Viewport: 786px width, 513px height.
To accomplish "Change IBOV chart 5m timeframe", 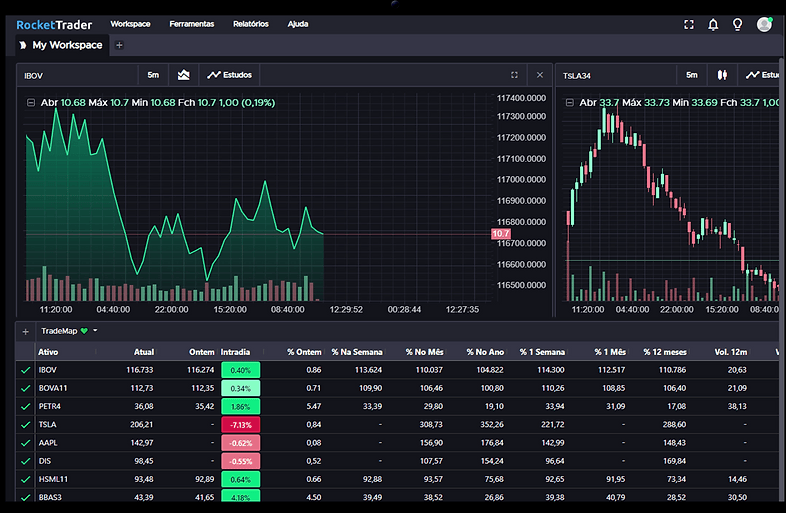I will click(x=153, y=75).
